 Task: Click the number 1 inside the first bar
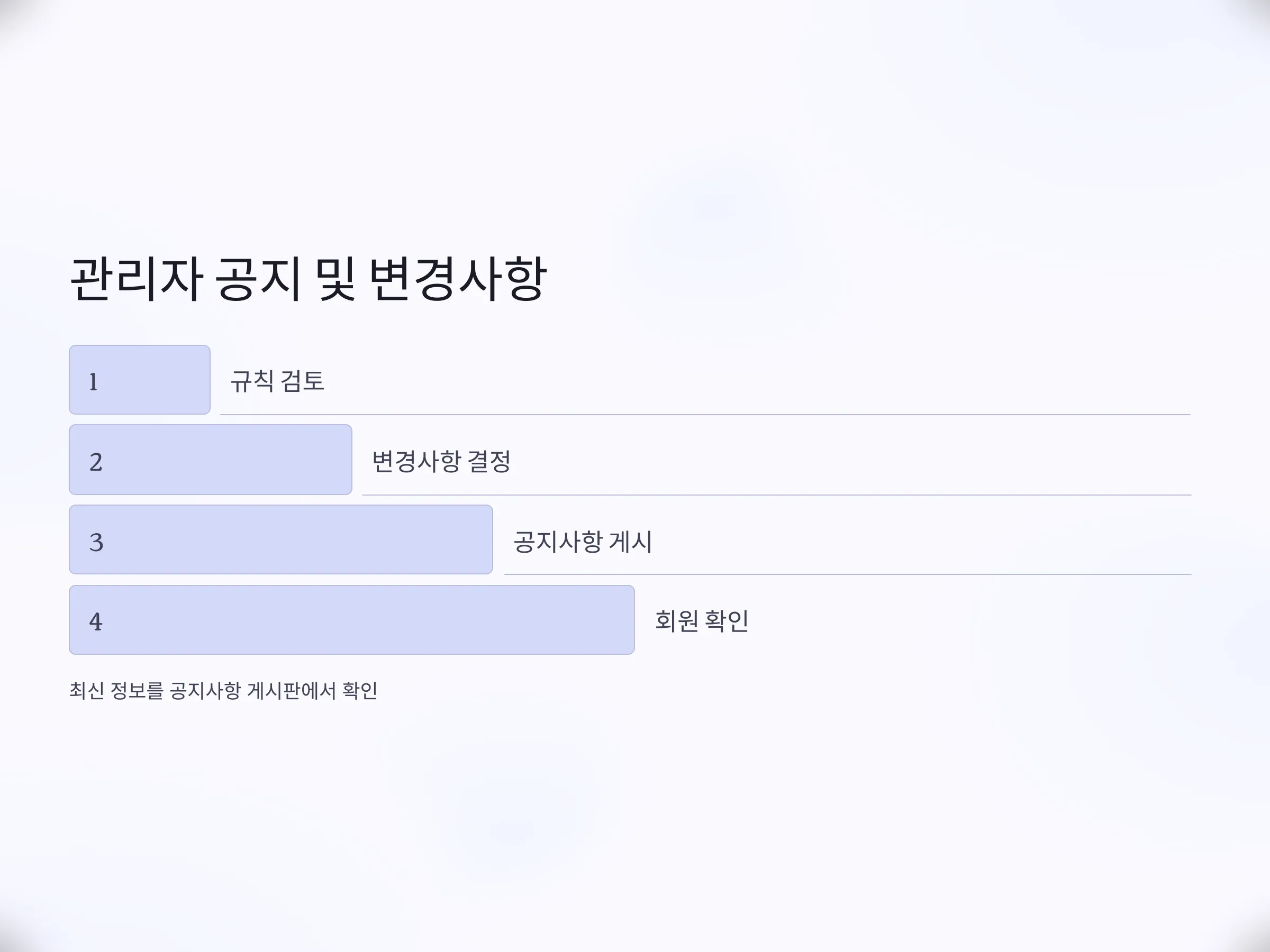coord(93,382)
